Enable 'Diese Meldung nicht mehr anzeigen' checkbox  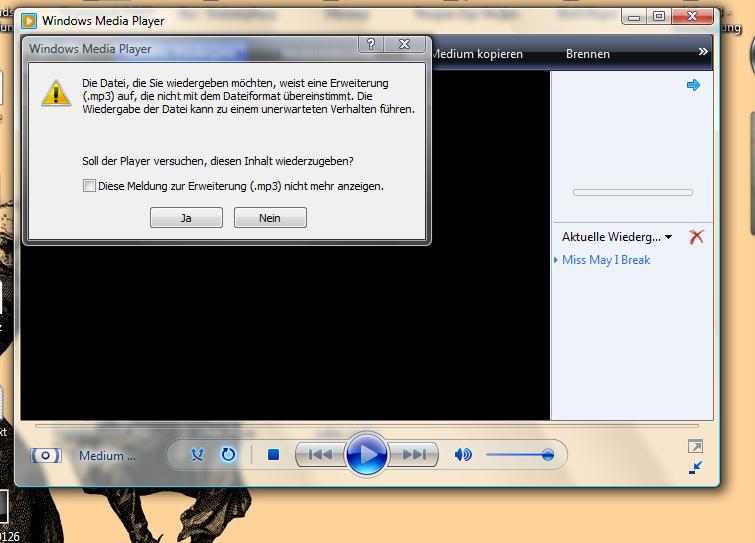click(x=89, y=186)
